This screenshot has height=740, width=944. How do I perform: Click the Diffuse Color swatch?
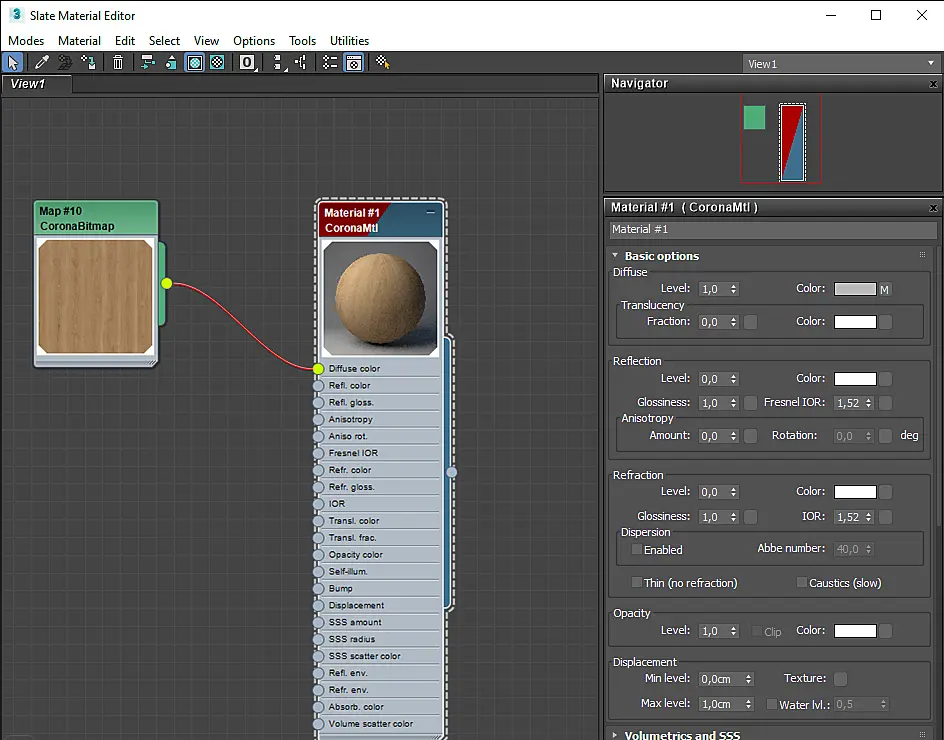pos(855,289)
